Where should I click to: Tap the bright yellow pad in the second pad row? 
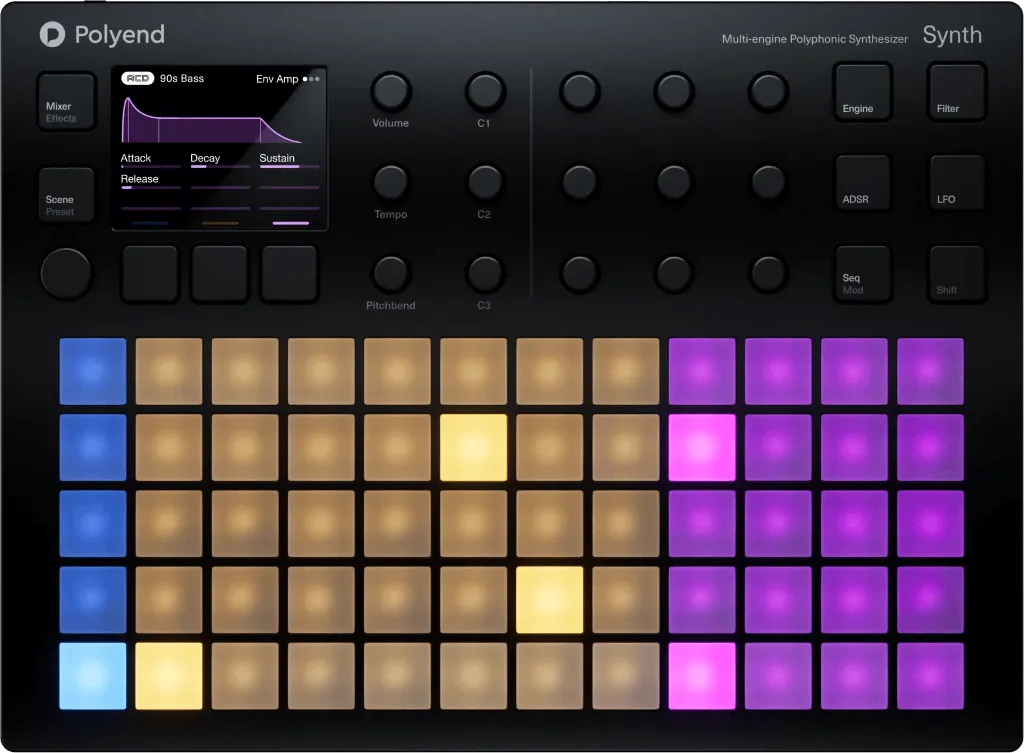[x=473, y=447]
